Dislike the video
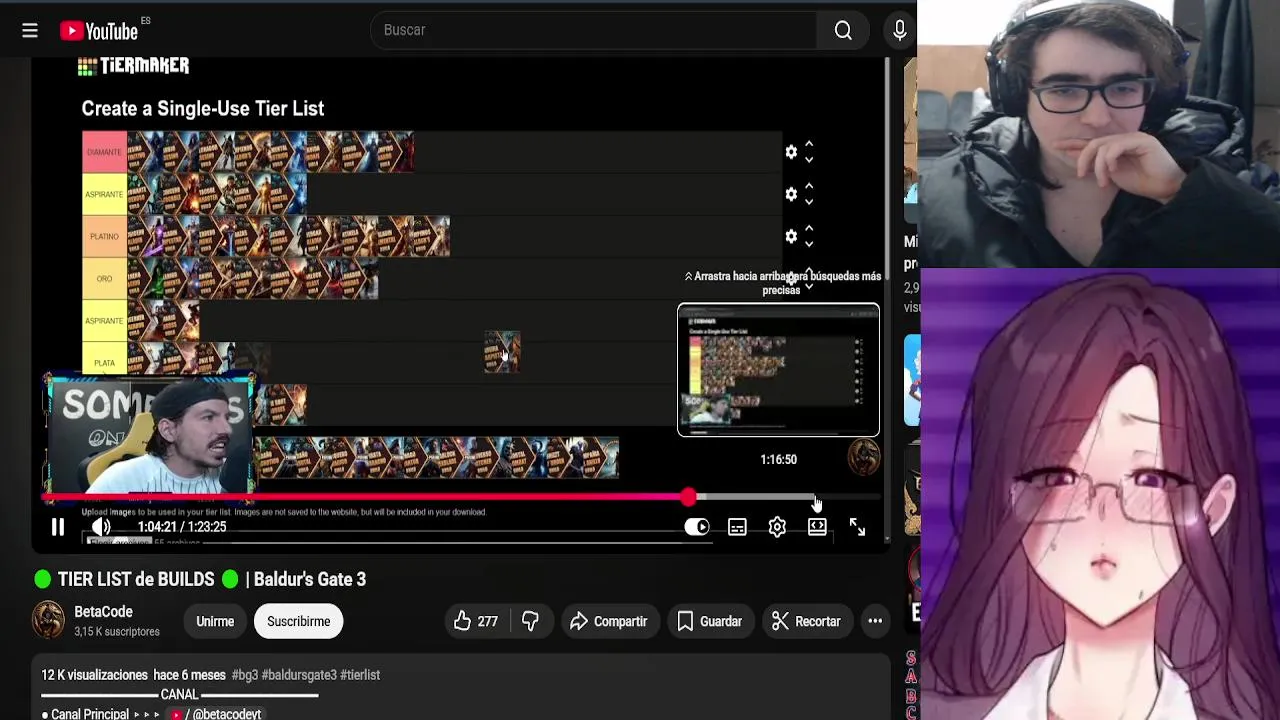Viewport: 1280px width, 720px height. (530, 621)
